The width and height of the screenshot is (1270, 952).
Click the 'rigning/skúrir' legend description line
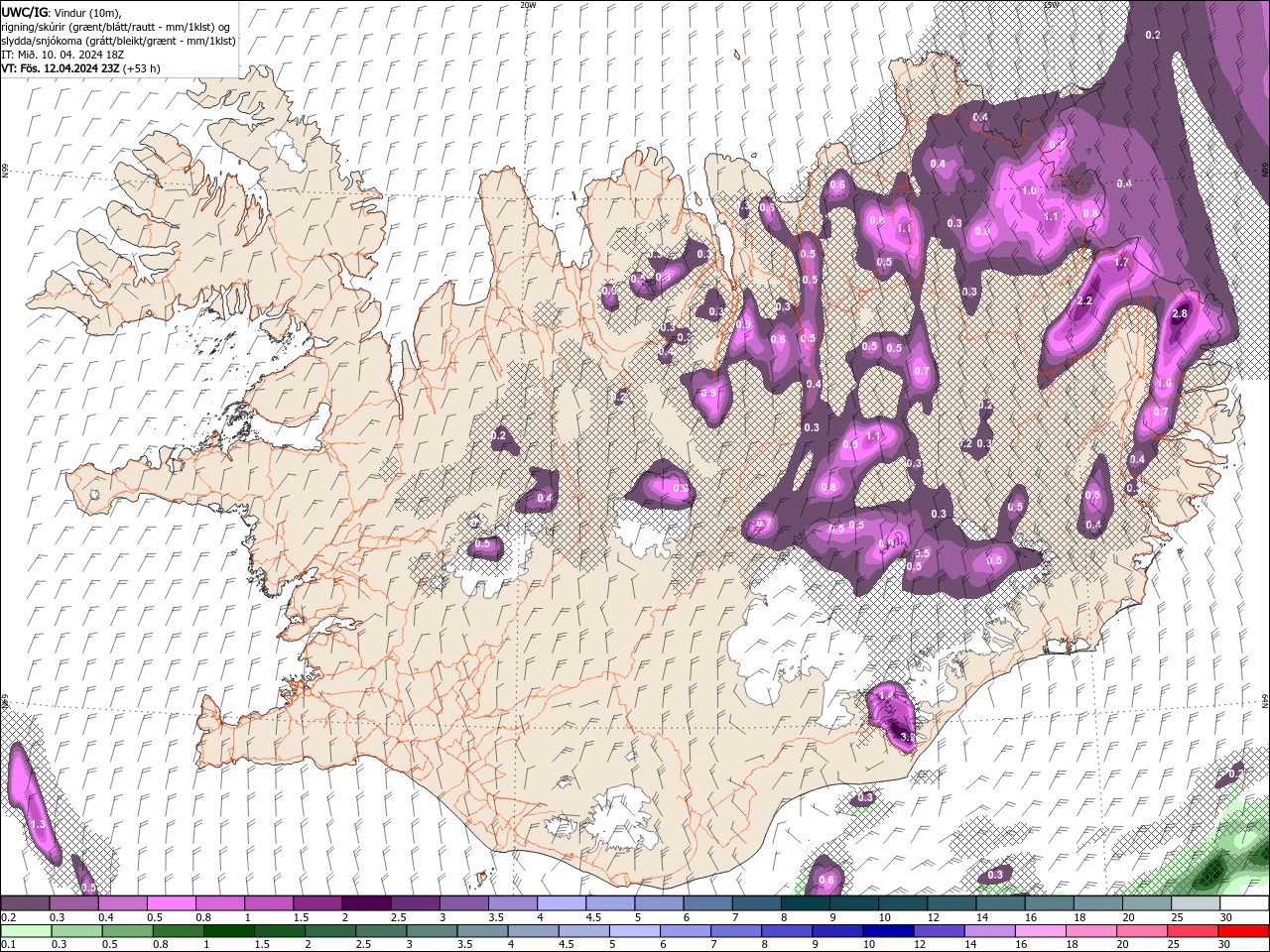coord(118,26)
